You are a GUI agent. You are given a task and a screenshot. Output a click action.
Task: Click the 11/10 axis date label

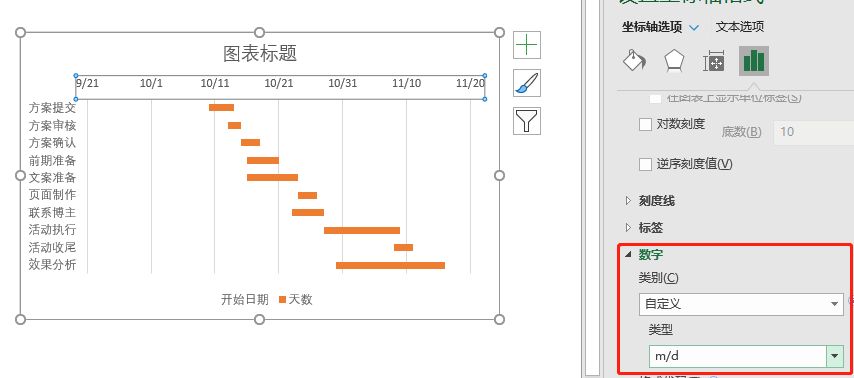[406, 83]
